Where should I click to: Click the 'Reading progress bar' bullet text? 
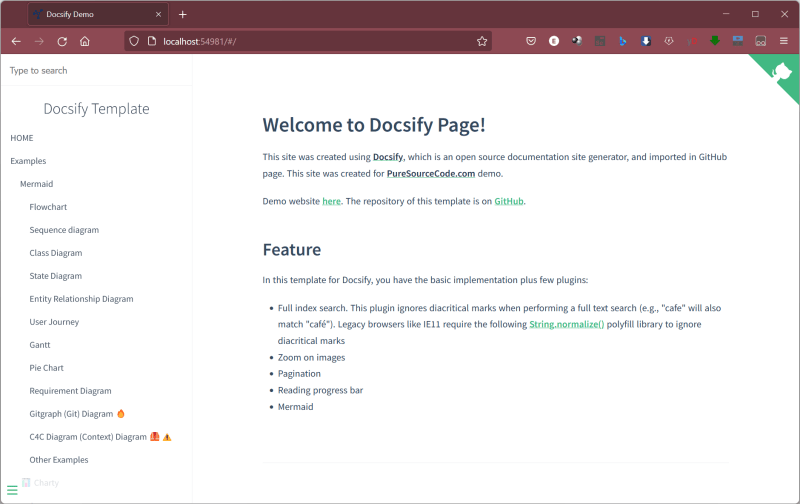(x=320, y=390)
